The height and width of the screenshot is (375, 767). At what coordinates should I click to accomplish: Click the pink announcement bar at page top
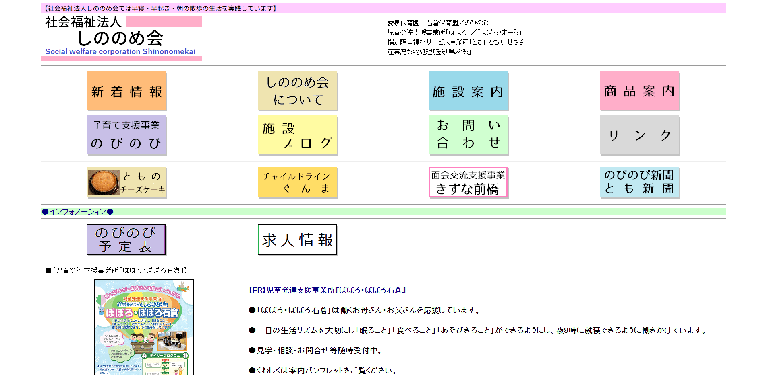(384, 8)
